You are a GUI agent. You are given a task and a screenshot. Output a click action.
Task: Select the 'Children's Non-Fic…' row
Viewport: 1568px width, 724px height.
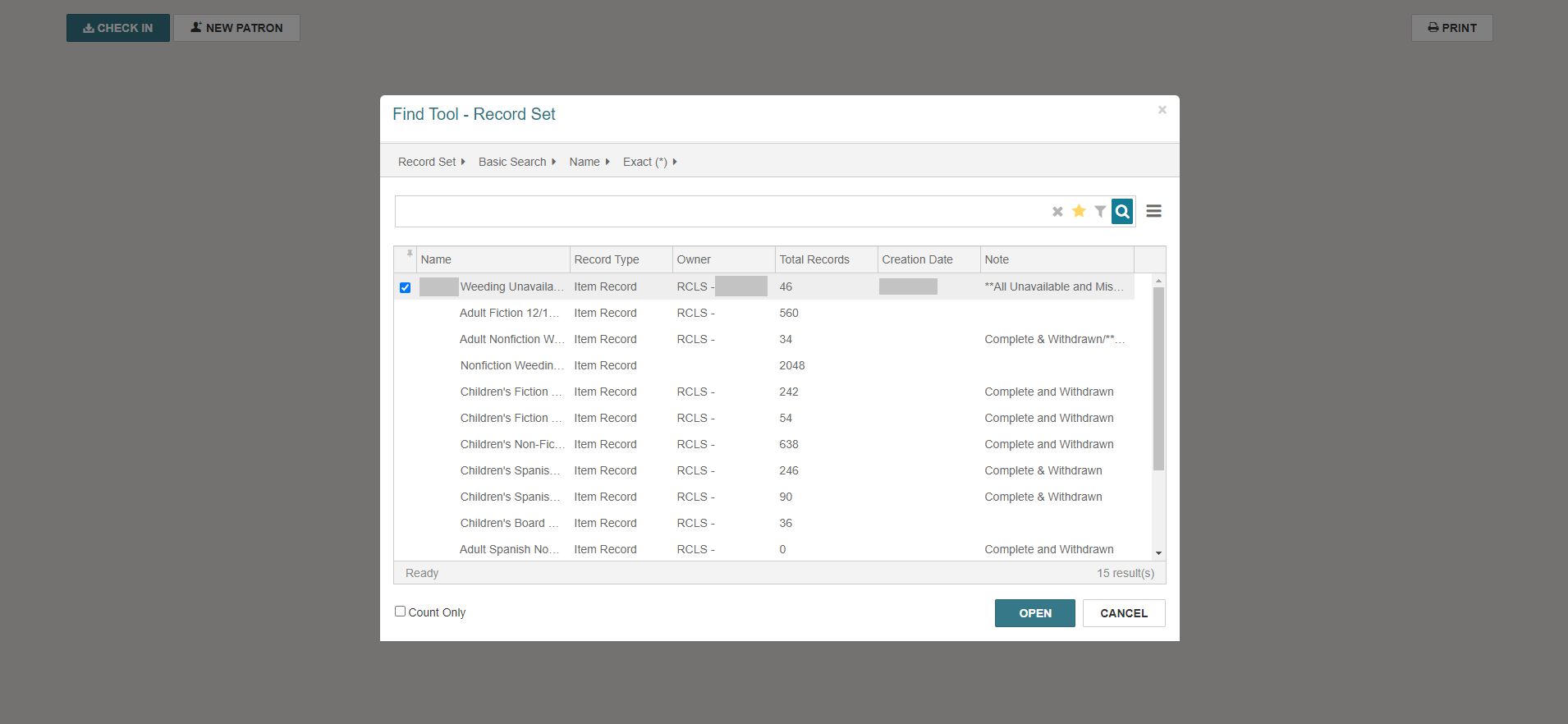pos(764,444)
